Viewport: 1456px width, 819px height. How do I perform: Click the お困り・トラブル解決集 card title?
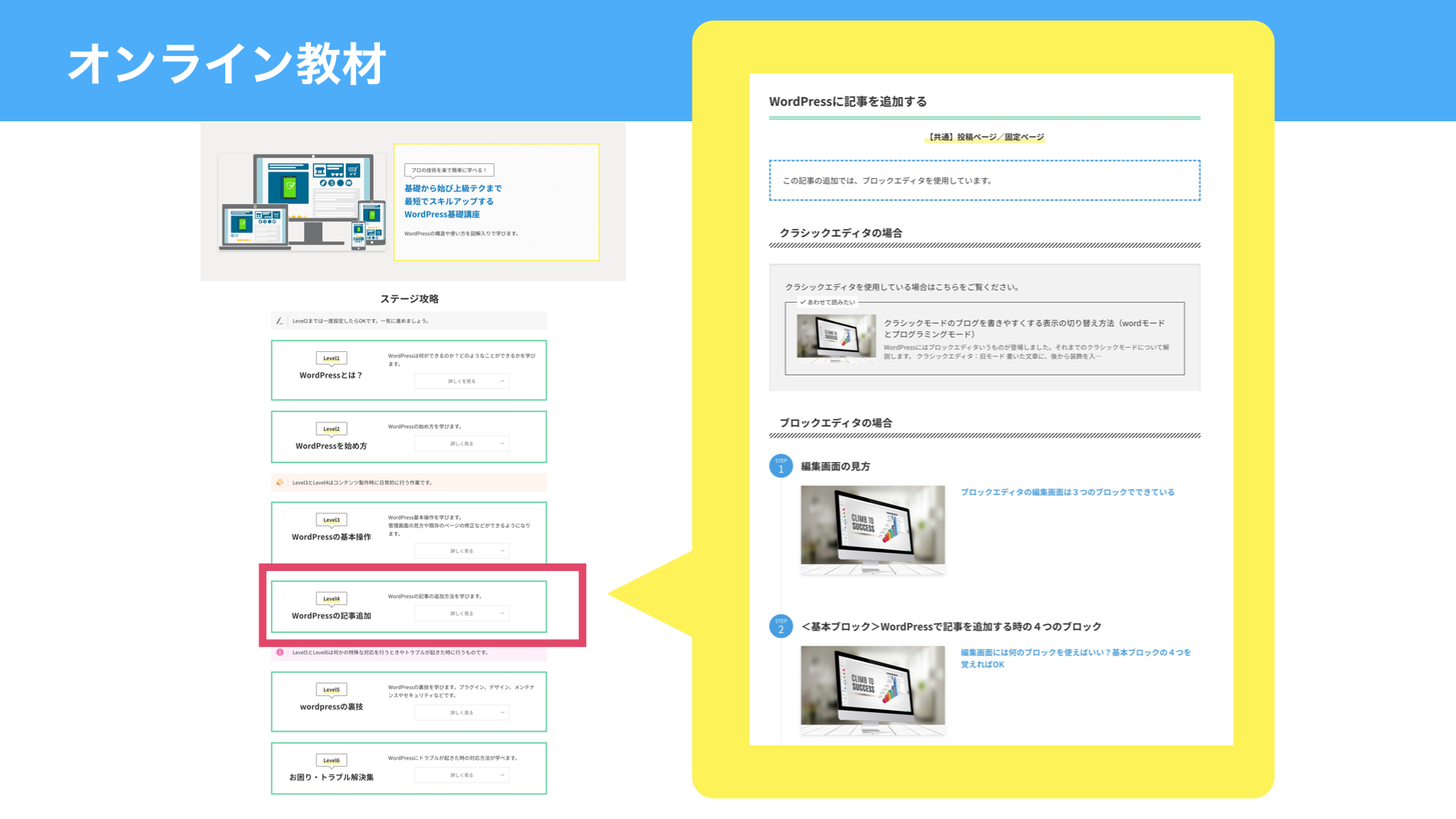(331, 777)
